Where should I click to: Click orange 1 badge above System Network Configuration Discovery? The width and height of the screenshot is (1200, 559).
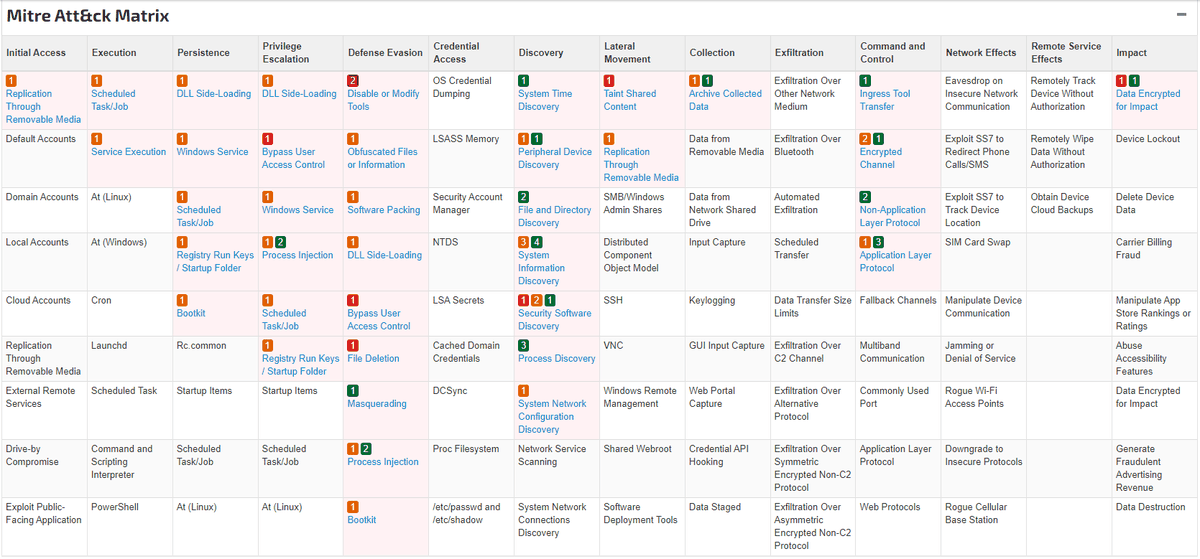click(523, 390)
